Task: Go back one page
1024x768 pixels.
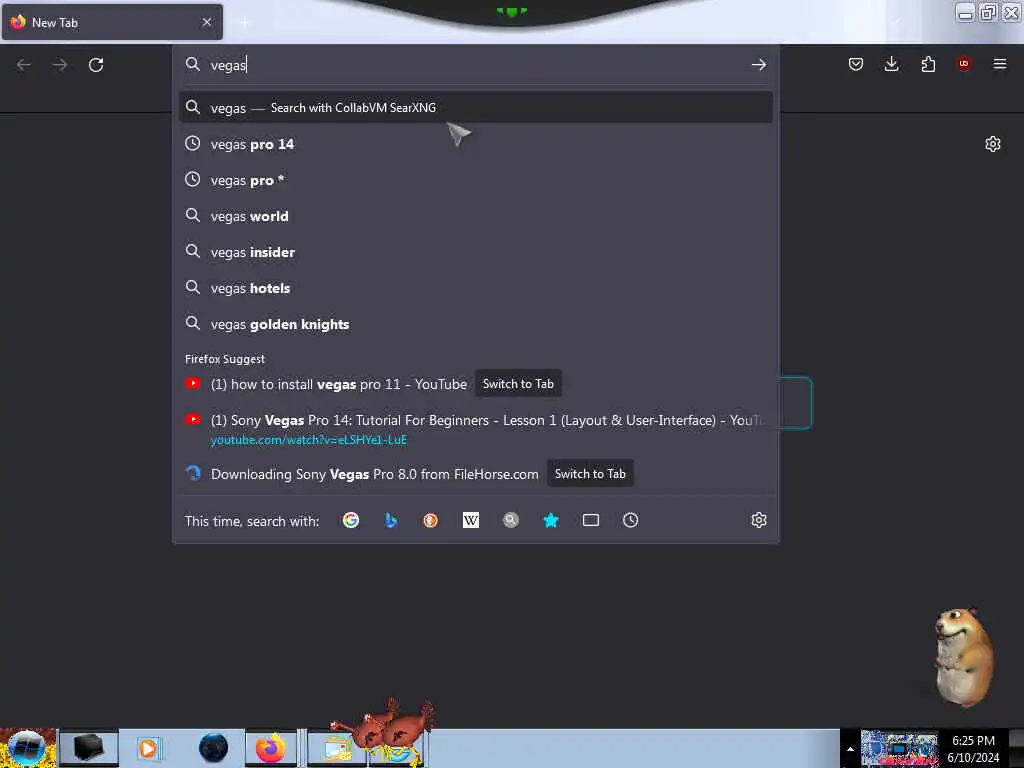Action: [24, 65]
